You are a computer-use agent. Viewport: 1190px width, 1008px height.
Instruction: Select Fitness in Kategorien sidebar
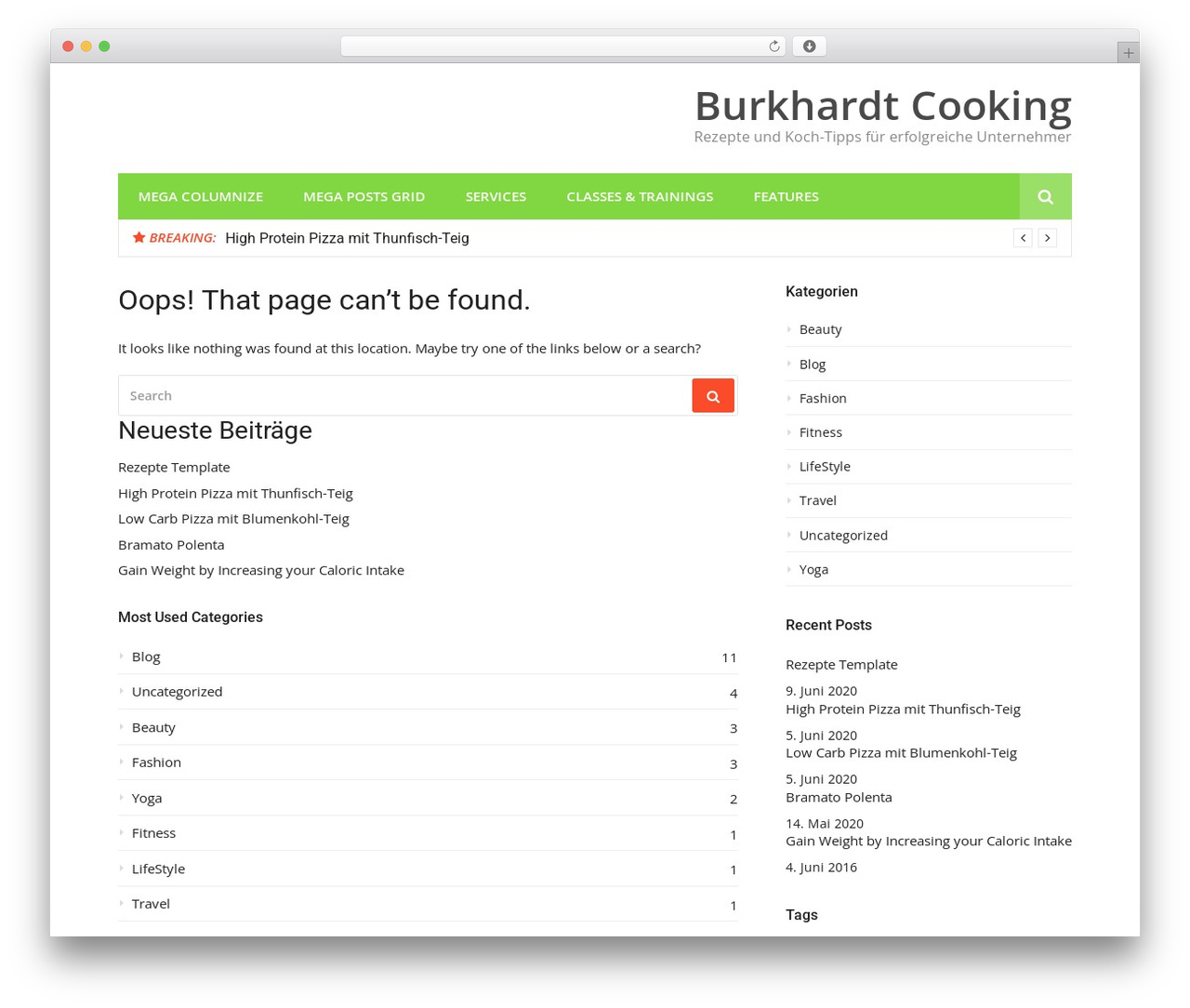click(x=820, y=432)
